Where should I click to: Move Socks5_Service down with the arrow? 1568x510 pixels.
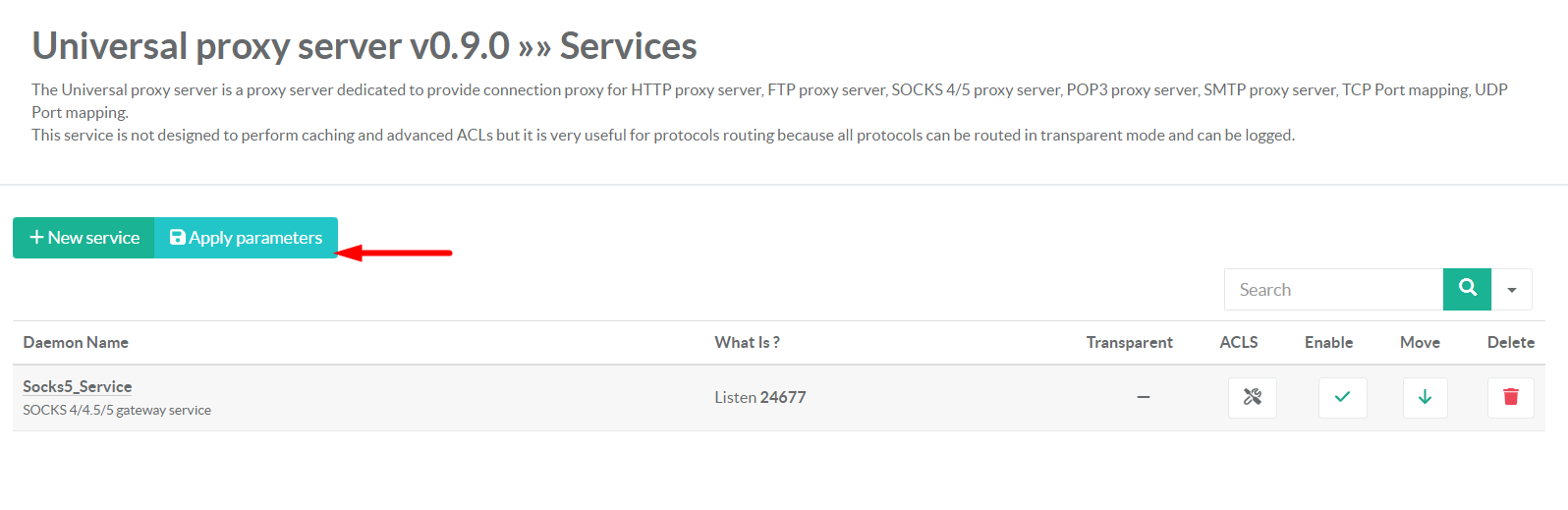1425,398
